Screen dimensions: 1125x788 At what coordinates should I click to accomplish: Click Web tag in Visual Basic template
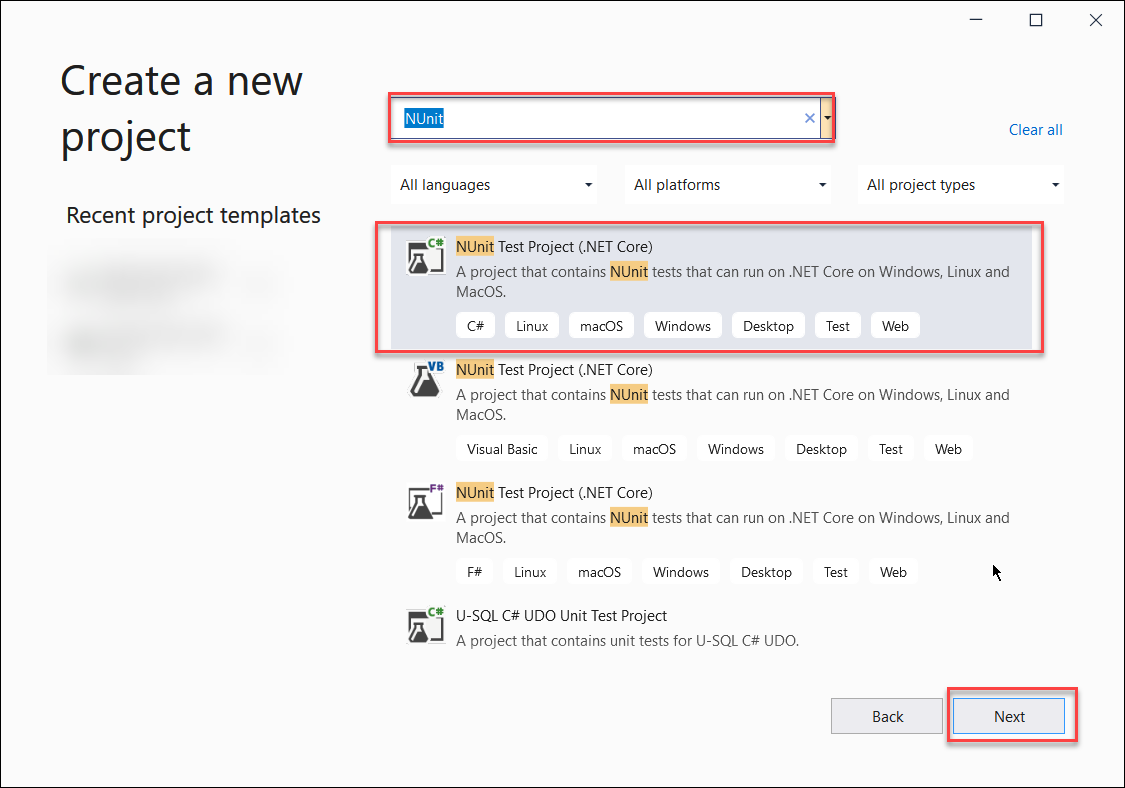click(x=949, y=449)
